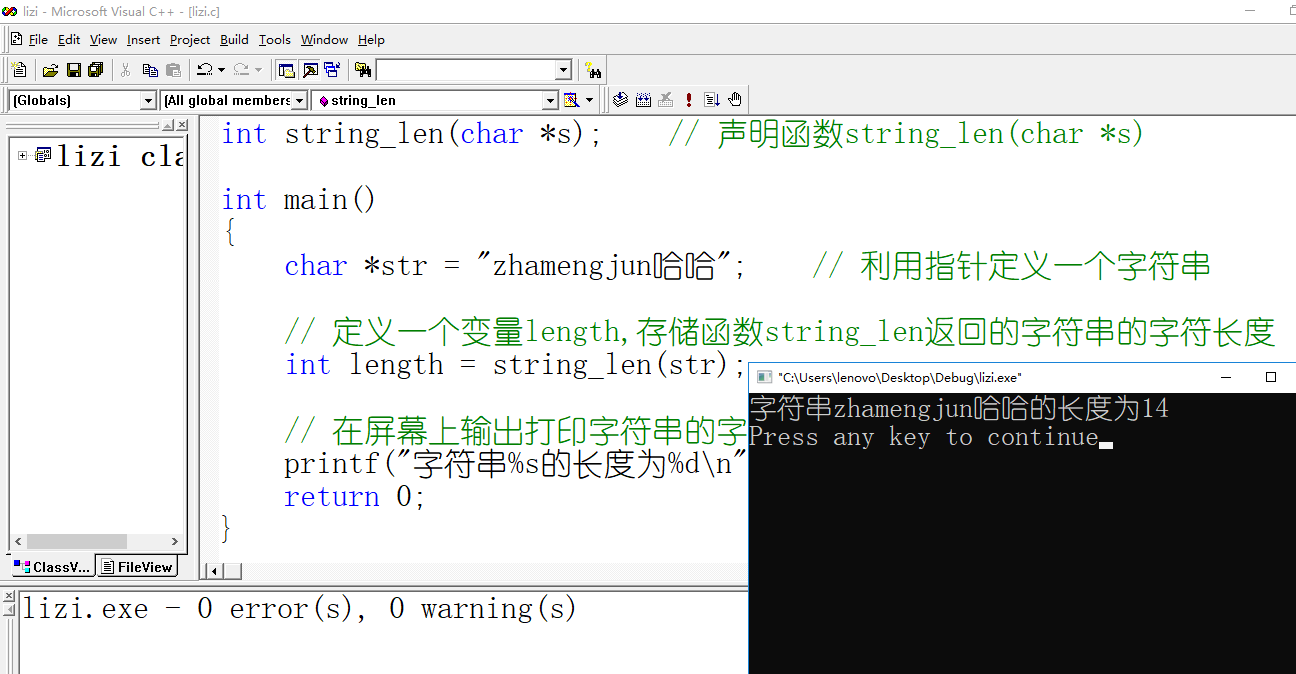Open the (Globals) class dropdown
This screenshot has height=674, width=1296.
point(148,100)
